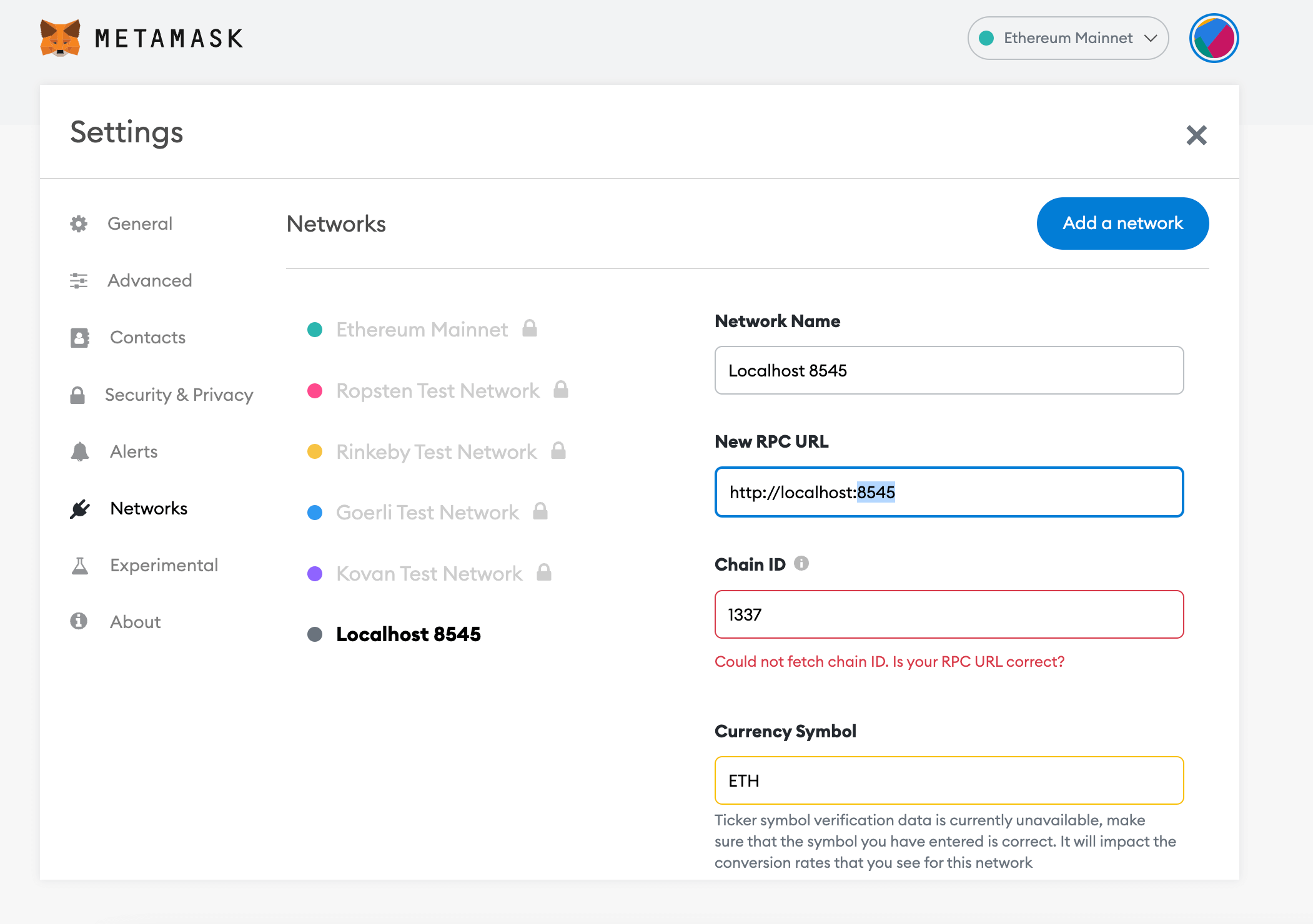Screen dimensions: 1313x924
Task: Click the Advanced sliders icon
Action: pos(79,280)
